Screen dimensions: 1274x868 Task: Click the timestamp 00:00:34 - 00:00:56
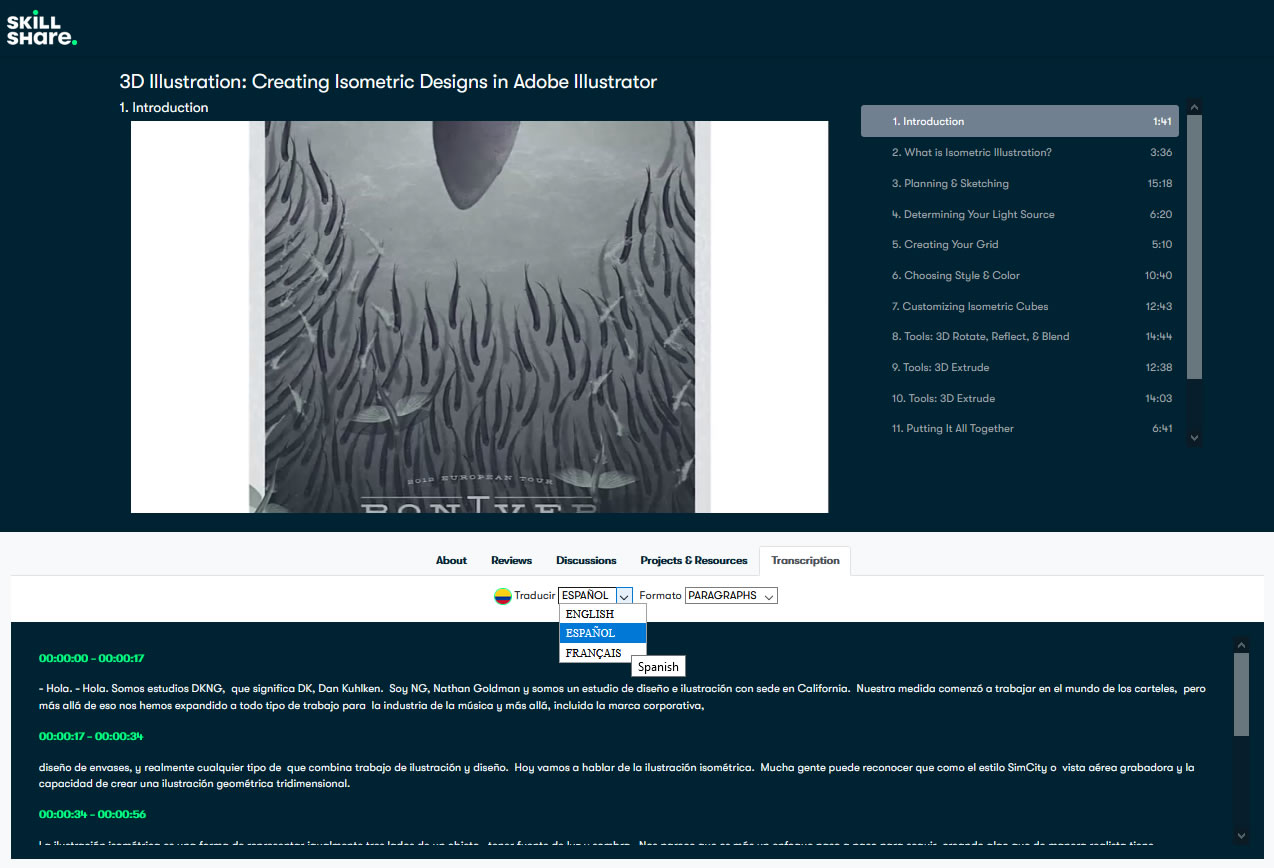click(92, 814)
